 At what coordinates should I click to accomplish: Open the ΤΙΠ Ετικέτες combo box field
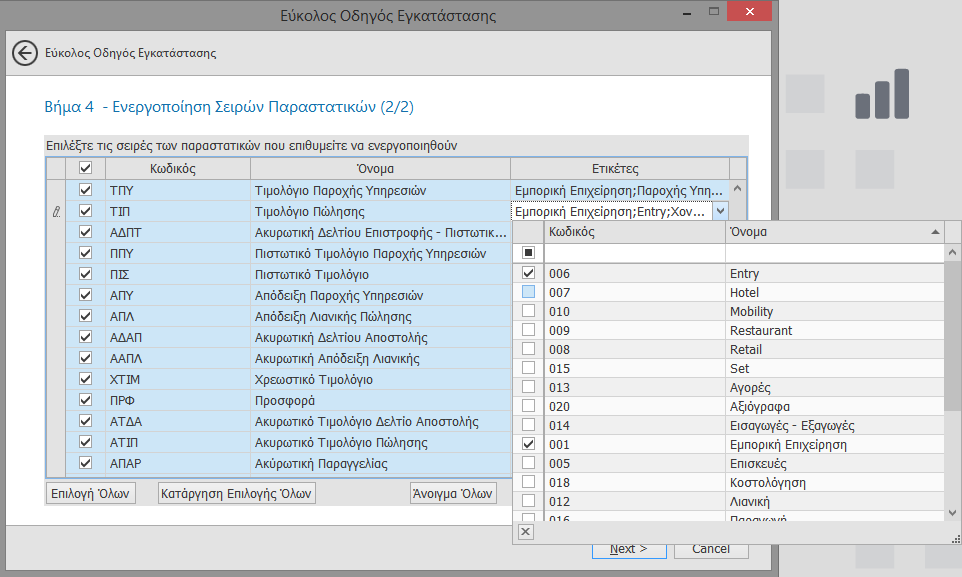612,211
